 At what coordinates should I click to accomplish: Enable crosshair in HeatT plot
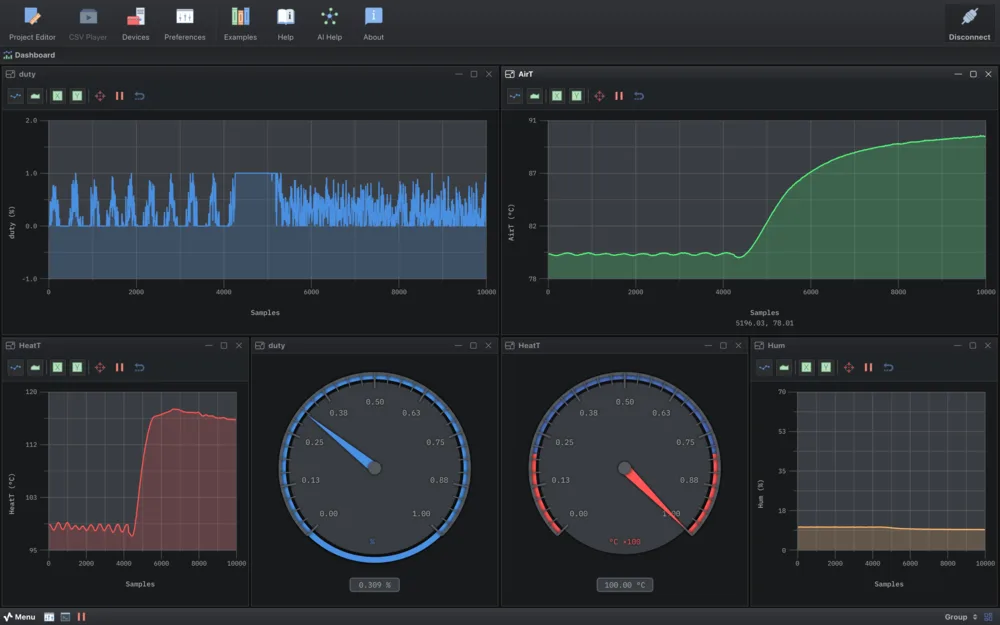click(100, 367)
